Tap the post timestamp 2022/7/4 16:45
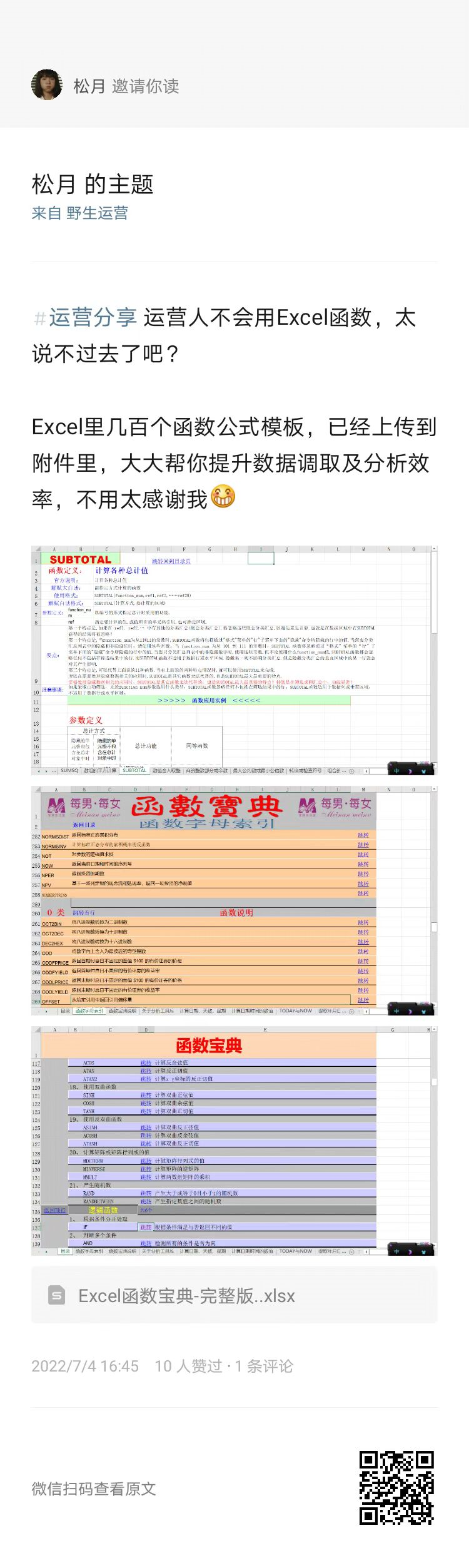 (85, 1366)
